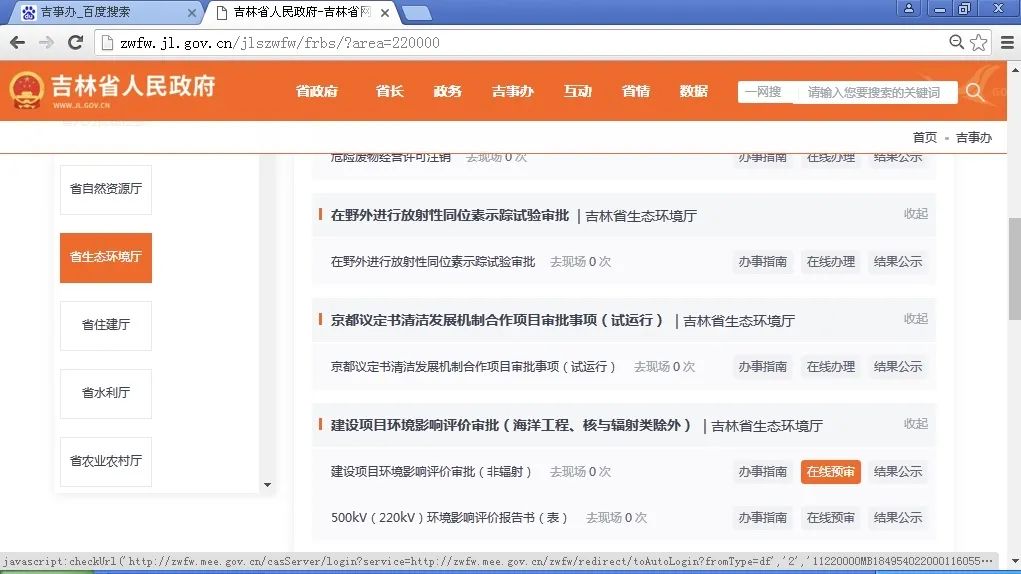Open the 吉事办 navigation menu

pyautogui.click(x=512, y=91)
